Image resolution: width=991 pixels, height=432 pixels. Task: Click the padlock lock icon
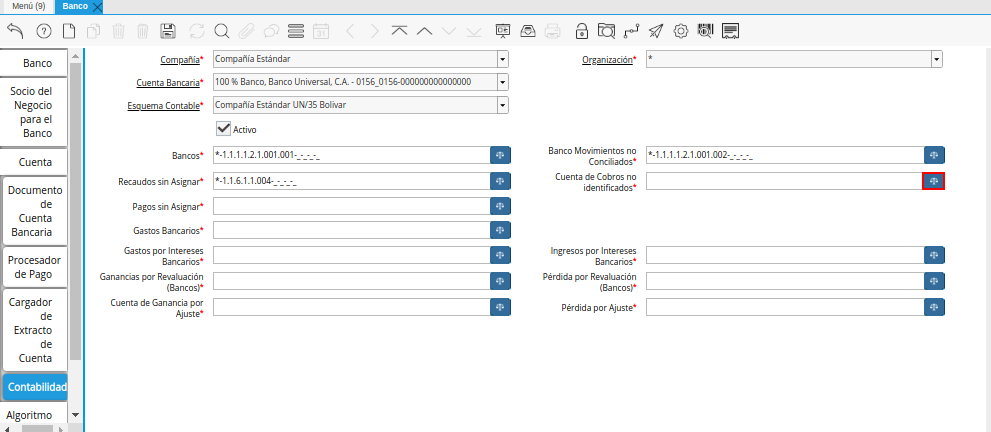581,30
